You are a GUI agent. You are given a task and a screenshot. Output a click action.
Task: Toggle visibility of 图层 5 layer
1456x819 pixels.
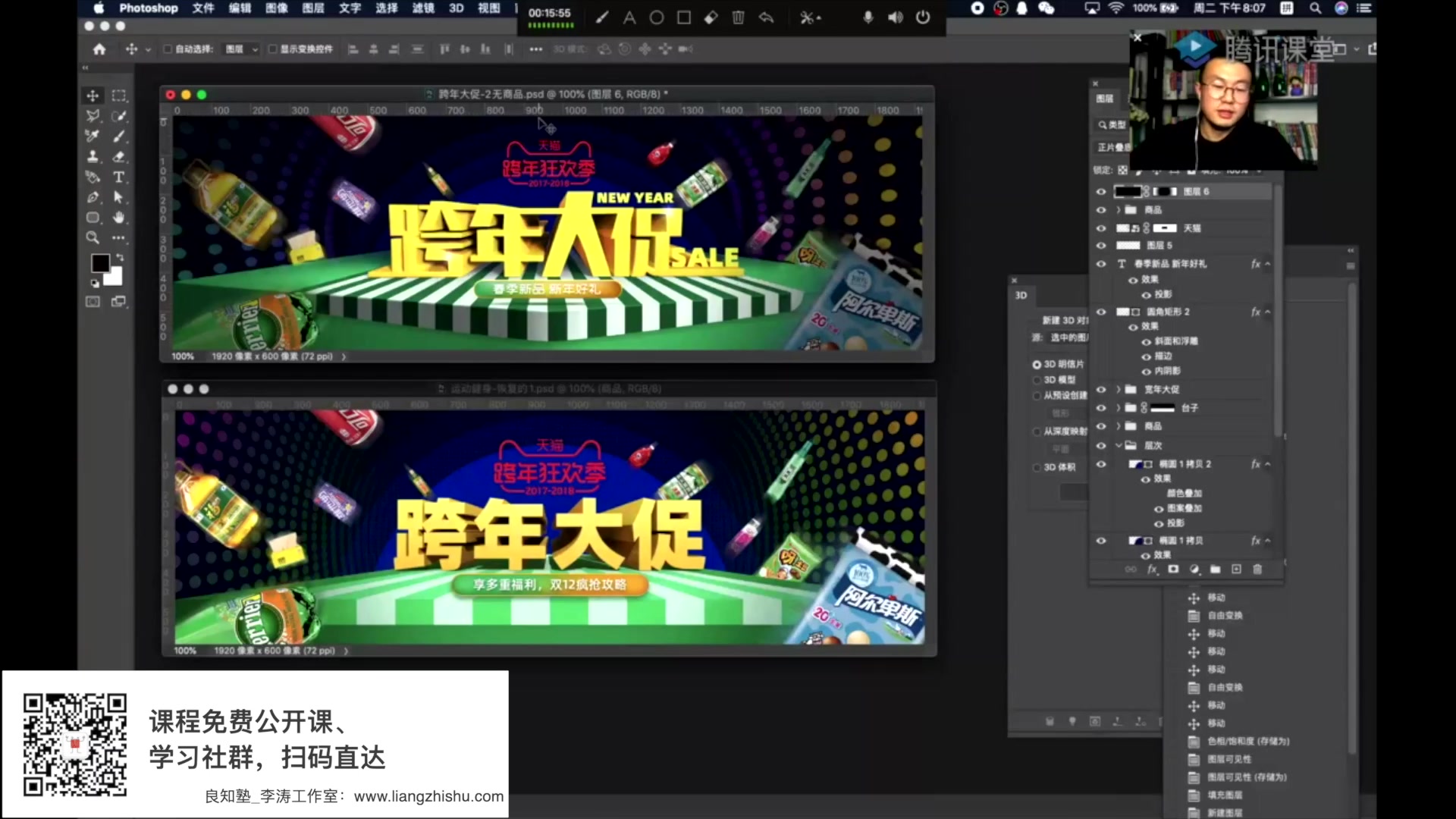coord(1101,246)
